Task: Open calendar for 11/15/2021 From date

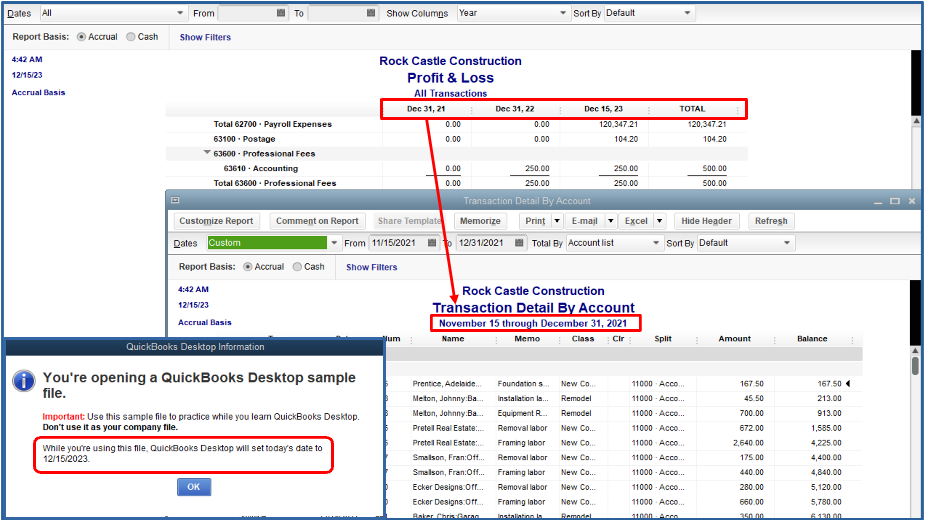Action: point(432,243)
